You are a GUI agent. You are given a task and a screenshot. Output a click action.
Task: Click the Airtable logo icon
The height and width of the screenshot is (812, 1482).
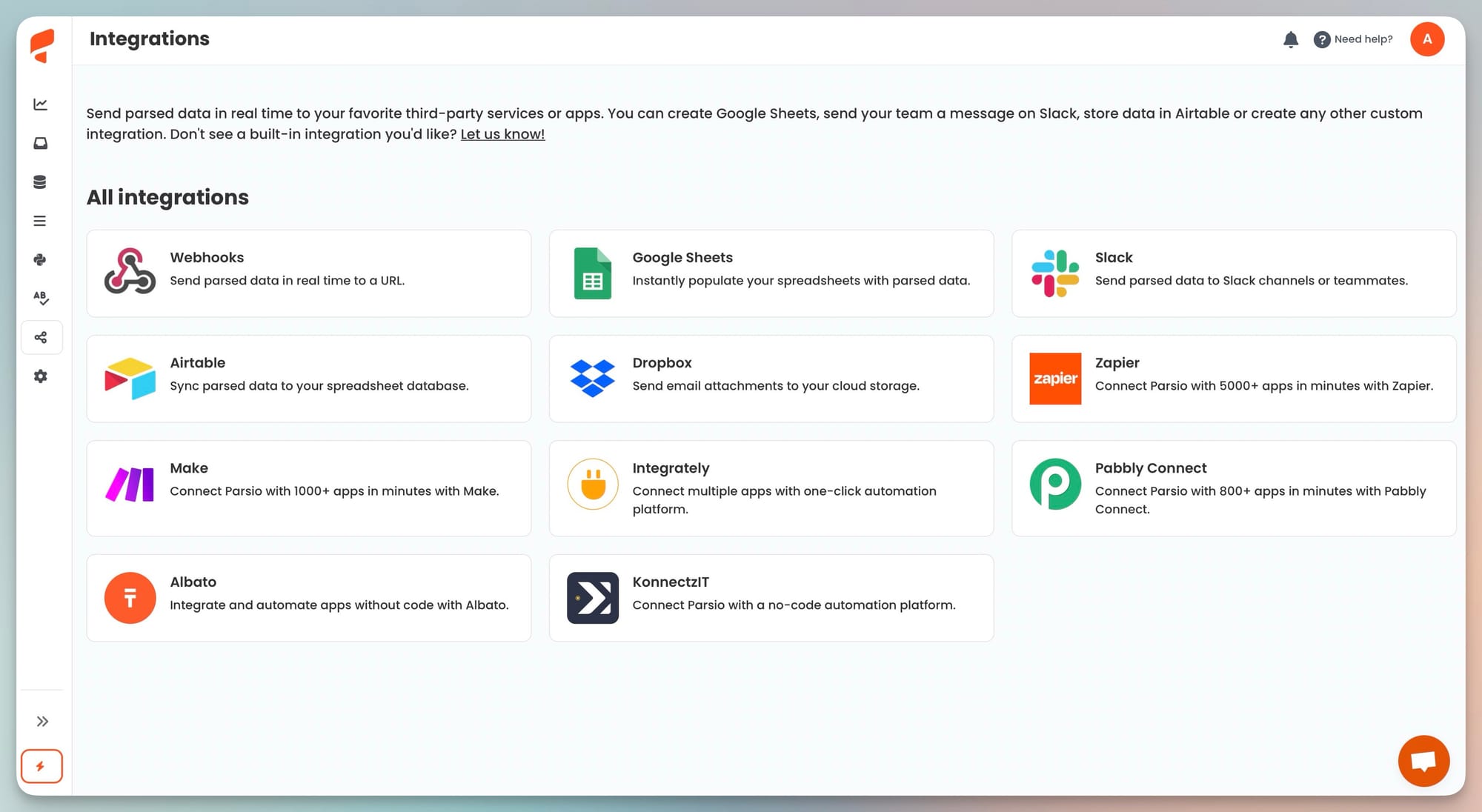click(130, 379)
